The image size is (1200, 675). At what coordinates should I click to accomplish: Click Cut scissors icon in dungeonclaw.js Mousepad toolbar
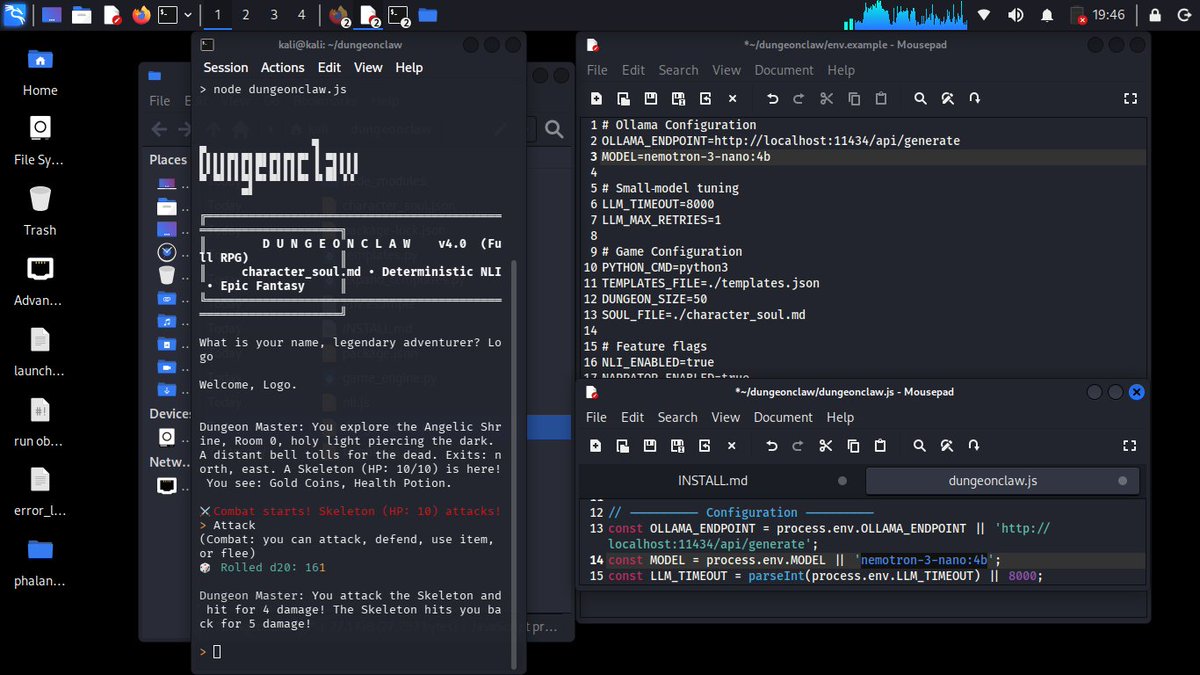coord(826,445)
